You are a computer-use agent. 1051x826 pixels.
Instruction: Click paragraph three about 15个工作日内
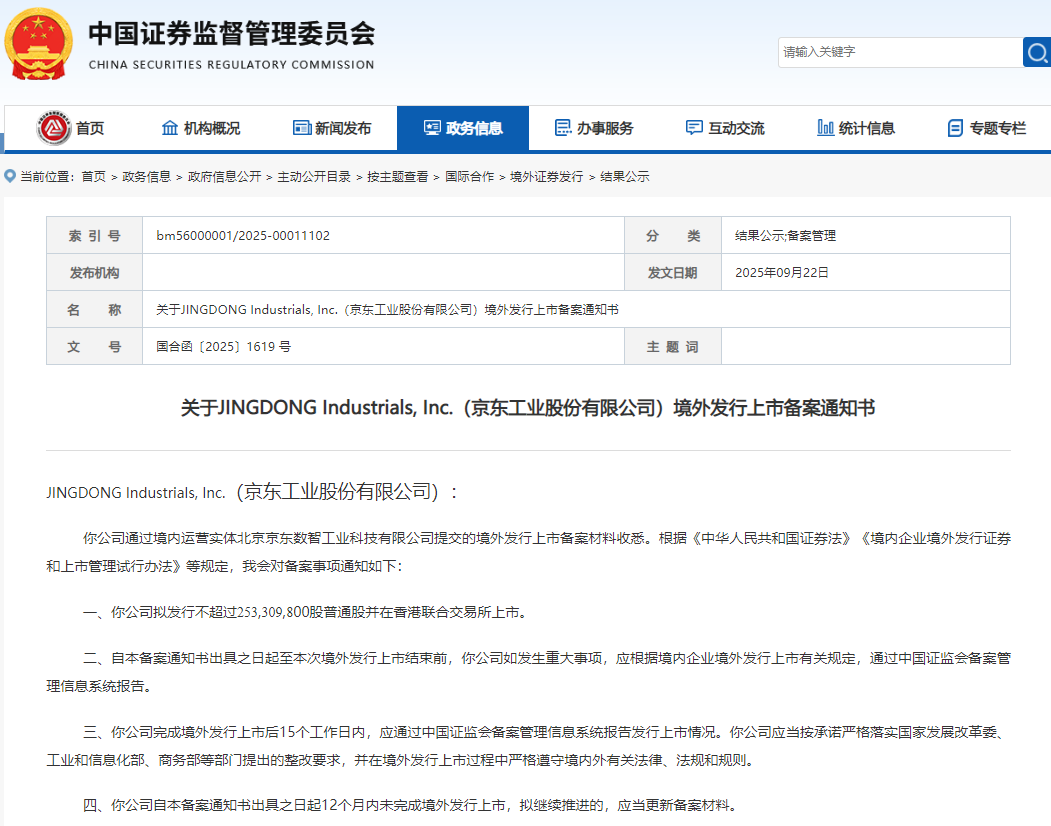coord(528,746)
